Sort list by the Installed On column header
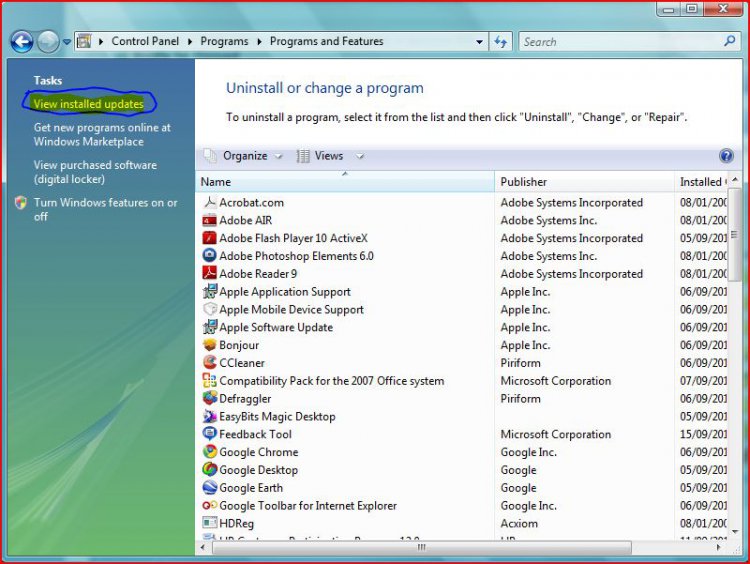Viewport: 750px width, 564px height. 701,182
